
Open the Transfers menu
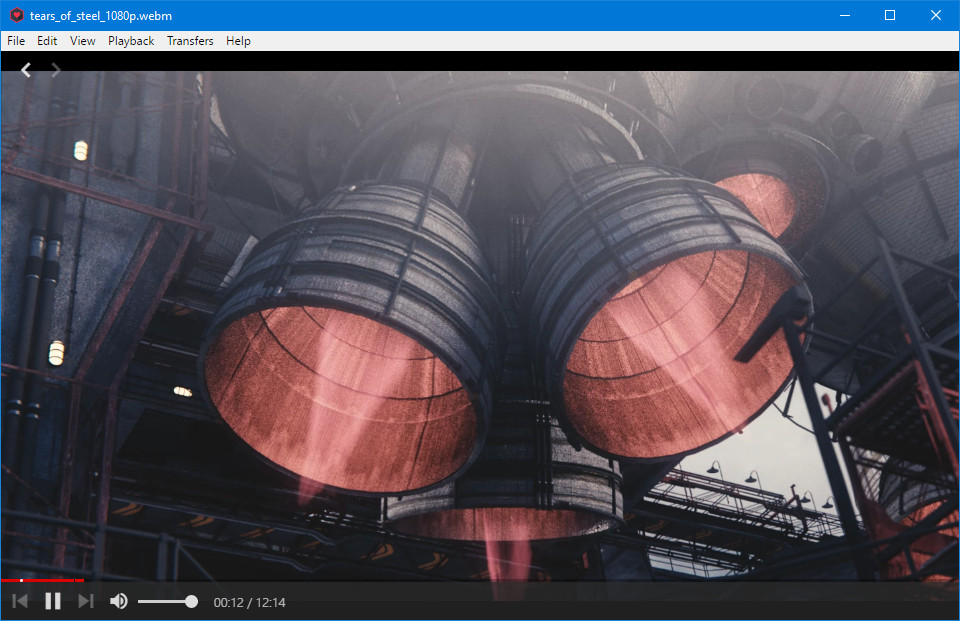click(x=190, y=41)
